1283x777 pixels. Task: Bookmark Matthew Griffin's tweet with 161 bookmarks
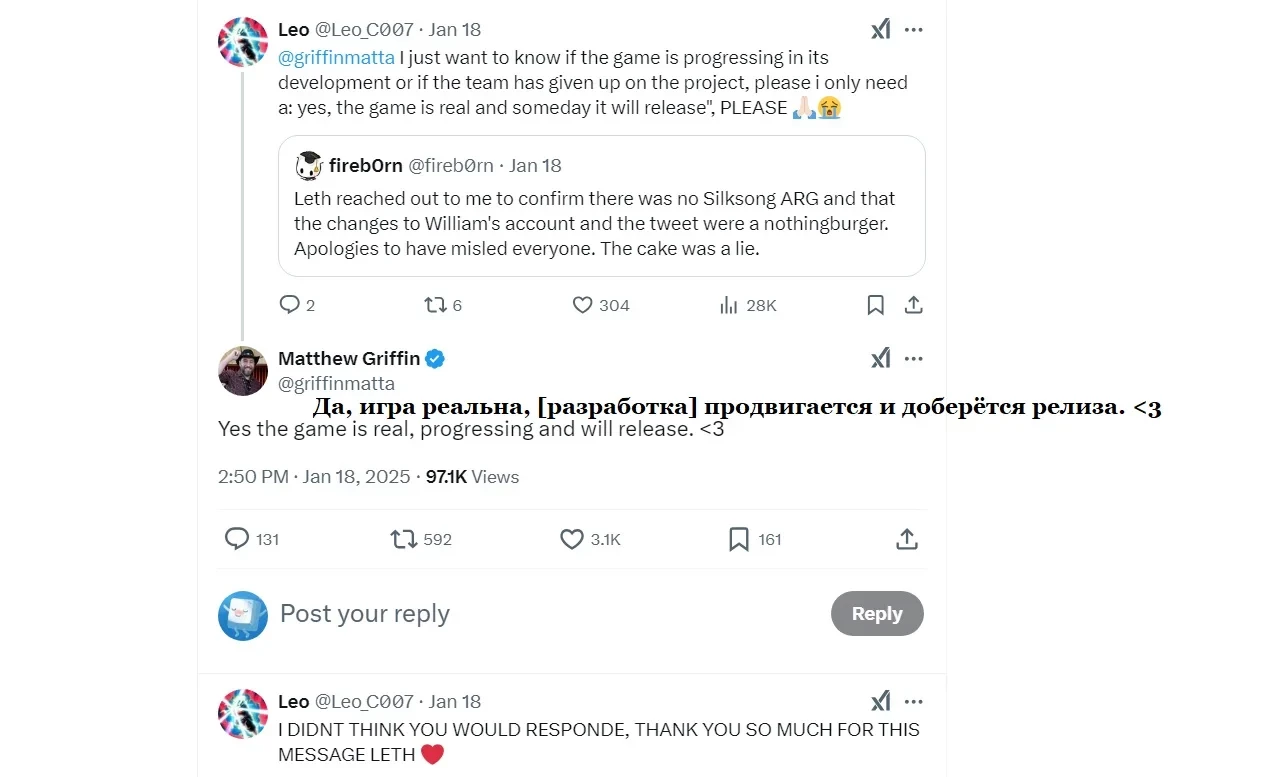click(739, 540)
